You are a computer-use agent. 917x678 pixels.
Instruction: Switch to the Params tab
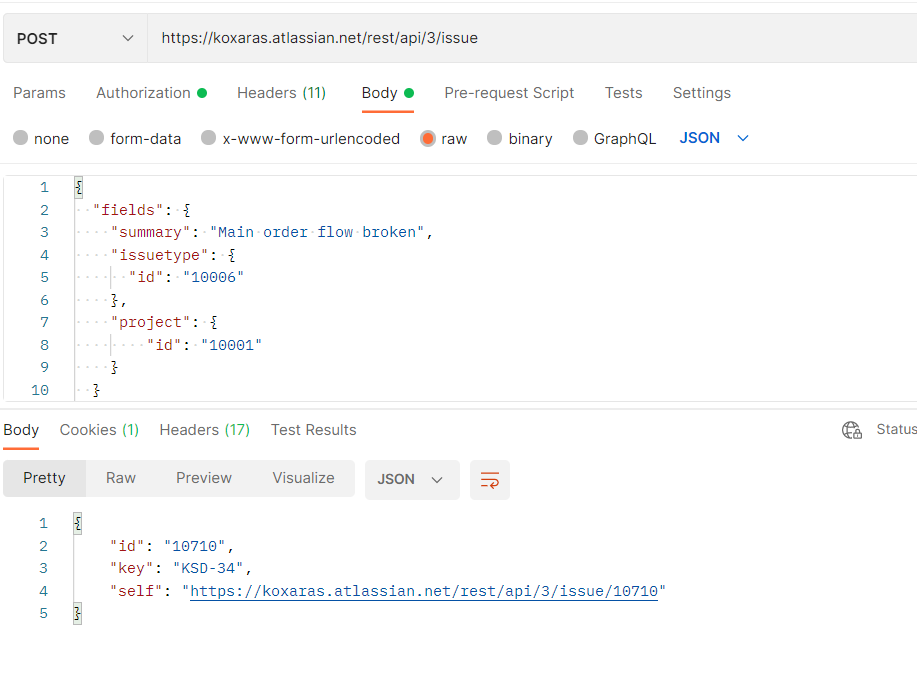39,93
